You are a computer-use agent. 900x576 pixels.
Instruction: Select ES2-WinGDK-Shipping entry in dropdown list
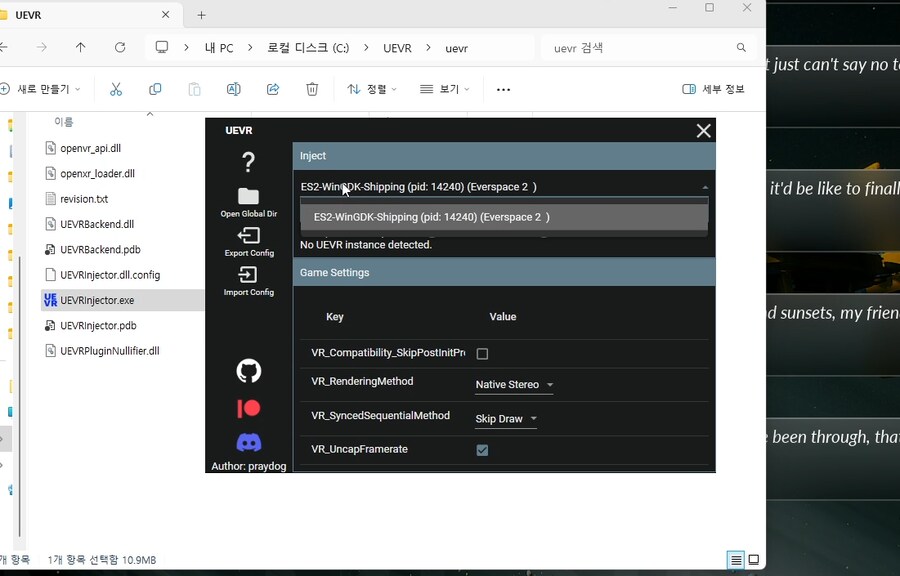504,217
